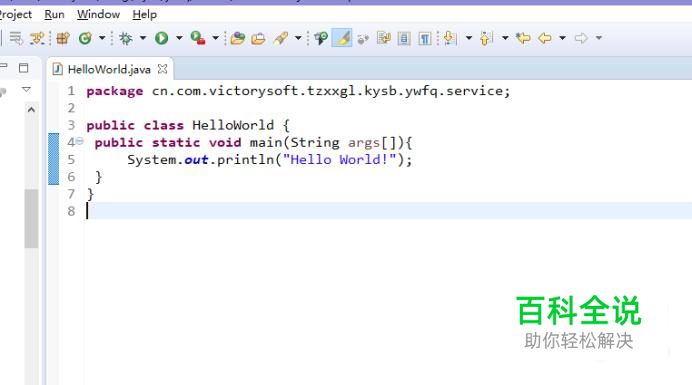This screenshot has height=385, width=692.
Task: Open the Back history dropdown arrow
Action: [562, 38]
